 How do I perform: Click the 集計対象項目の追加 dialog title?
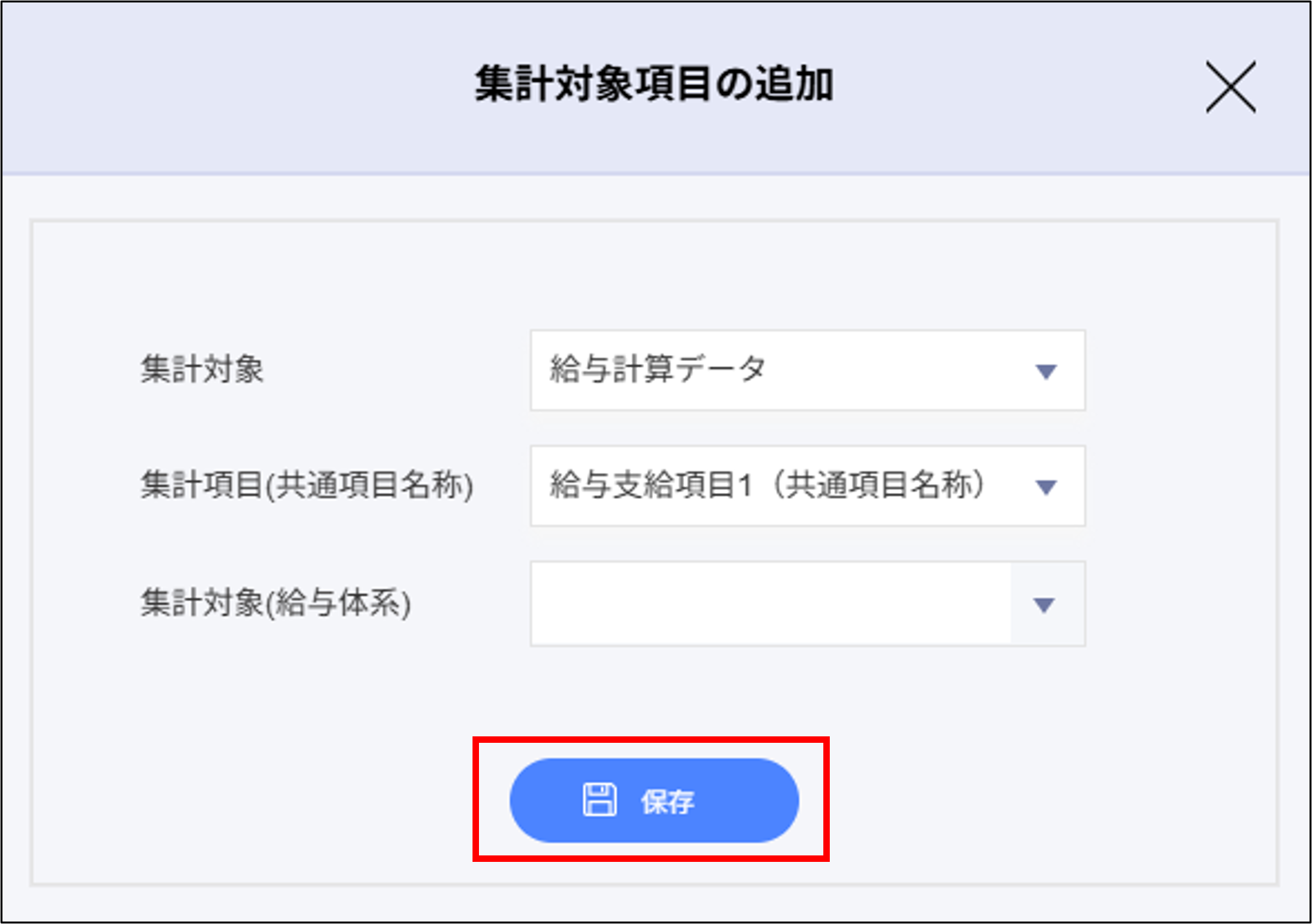656,85
